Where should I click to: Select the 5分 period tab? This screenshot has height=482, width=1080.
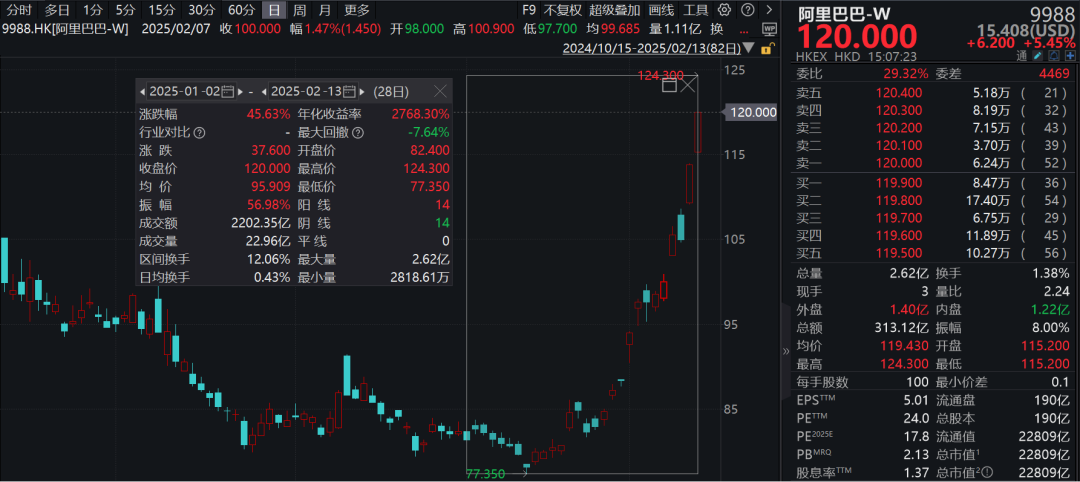pos(125,10)
